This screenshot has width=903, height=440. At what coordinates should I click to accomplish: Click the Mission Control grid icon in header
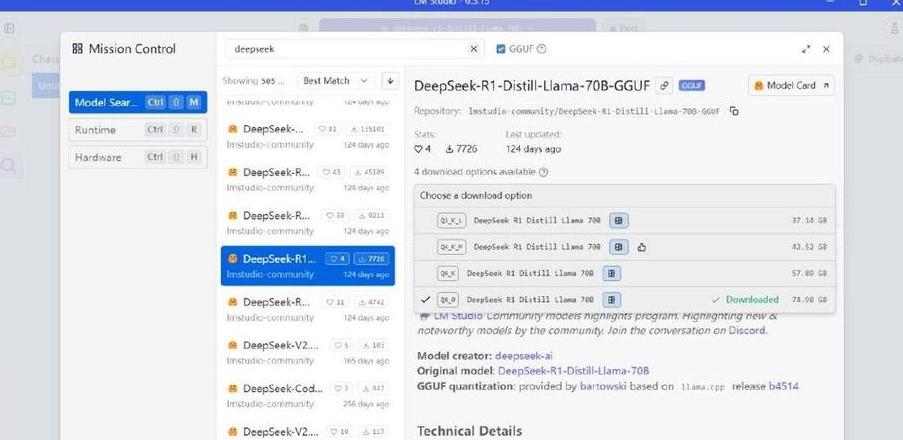pos(77,49)
